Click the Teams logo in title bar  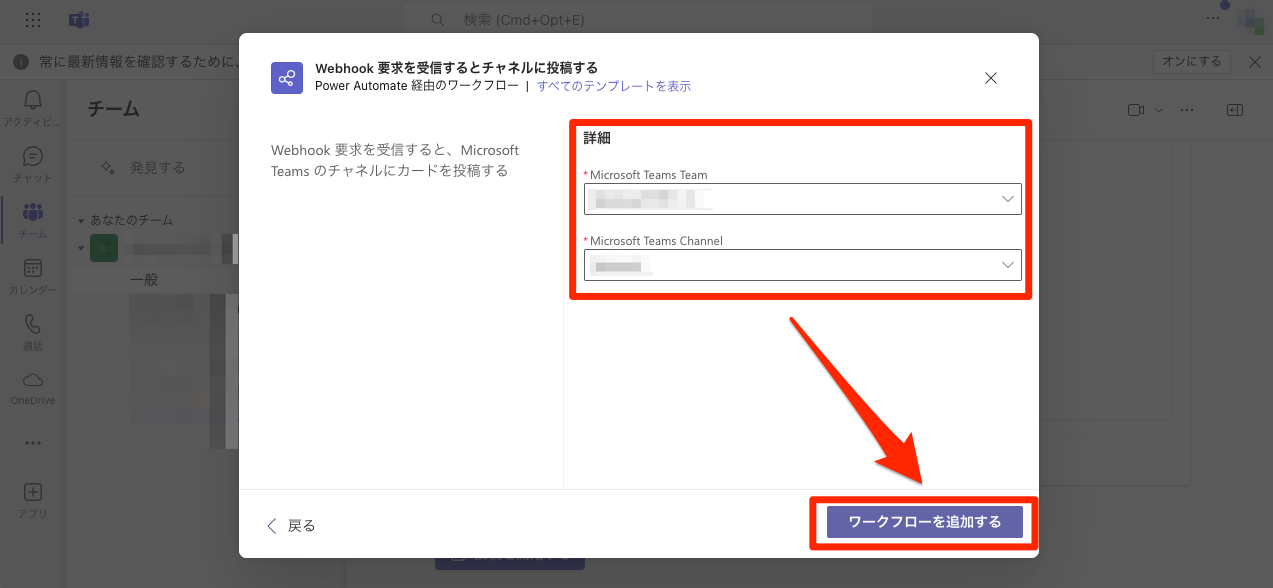tap(79, 20)
